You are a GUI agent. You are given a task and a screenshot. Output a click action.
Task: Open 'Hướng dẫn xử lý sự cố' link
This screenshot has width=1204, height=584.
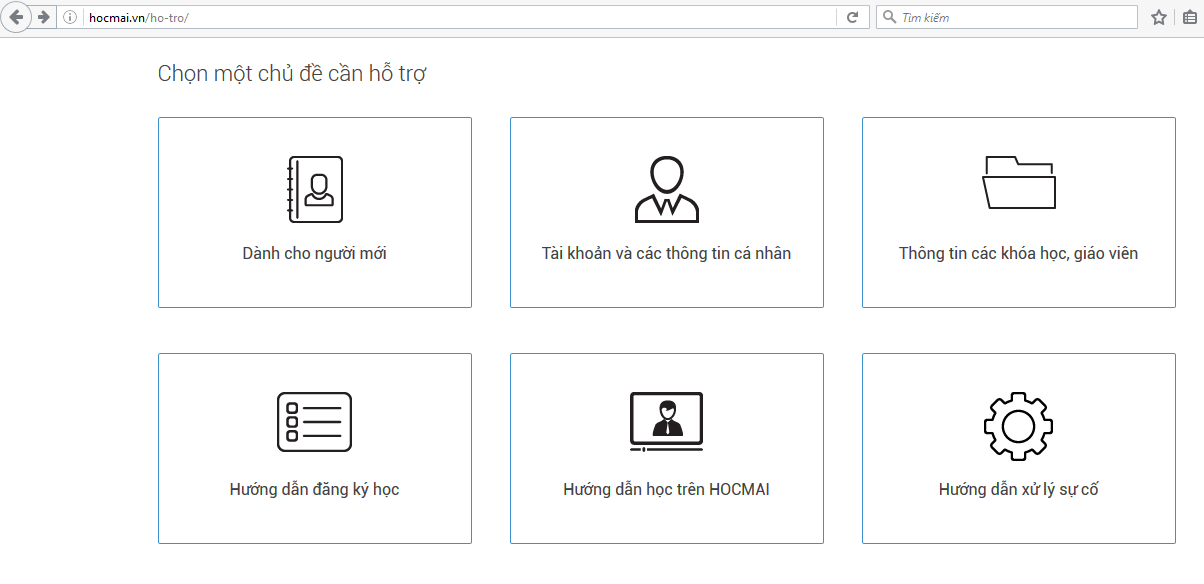click(1019, 490)
